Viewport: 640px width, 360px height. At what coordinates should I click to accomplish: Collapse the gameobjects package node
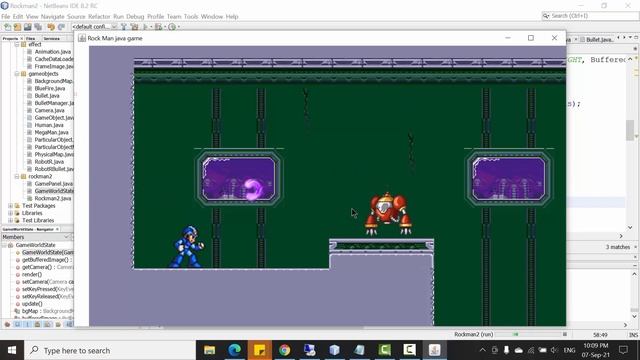[x=17, y=74]
